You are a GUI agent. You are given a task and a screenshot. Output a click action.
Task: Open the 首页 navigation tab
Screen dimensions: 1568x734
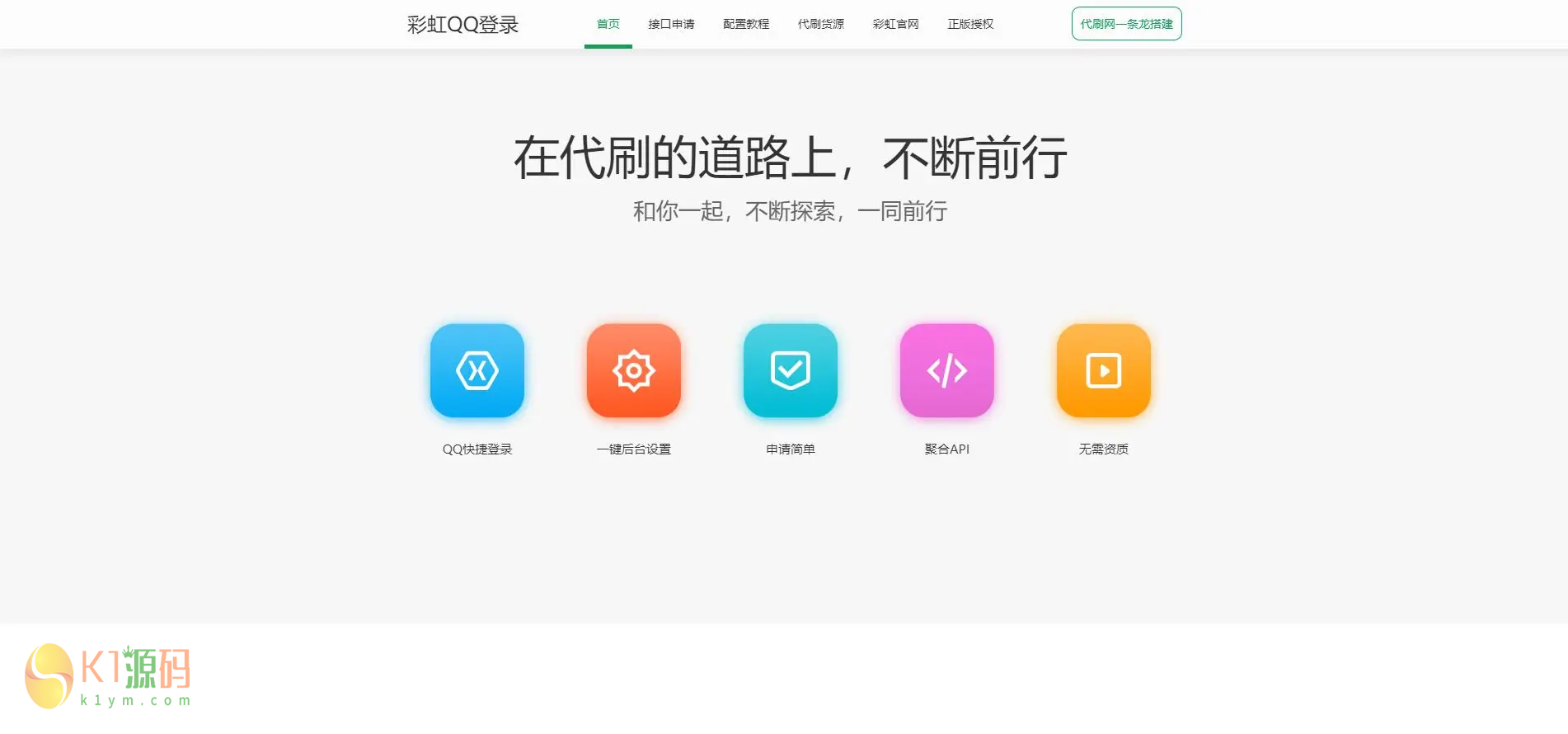(608, 24)
